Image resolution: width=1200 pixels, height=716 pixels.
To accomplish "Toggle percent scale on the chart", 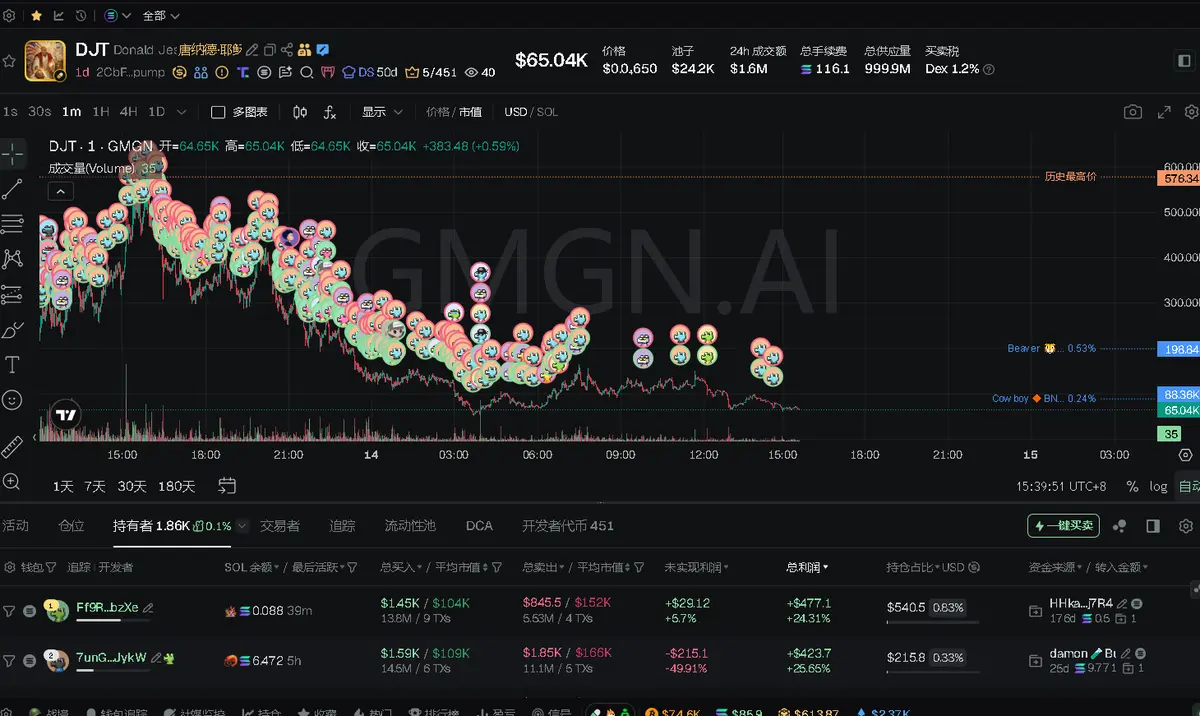I will (1132, 486).
